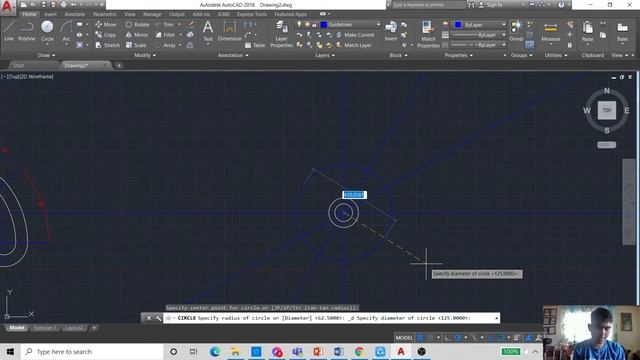
Task: Click the Insert block icon
Action: 391,31
